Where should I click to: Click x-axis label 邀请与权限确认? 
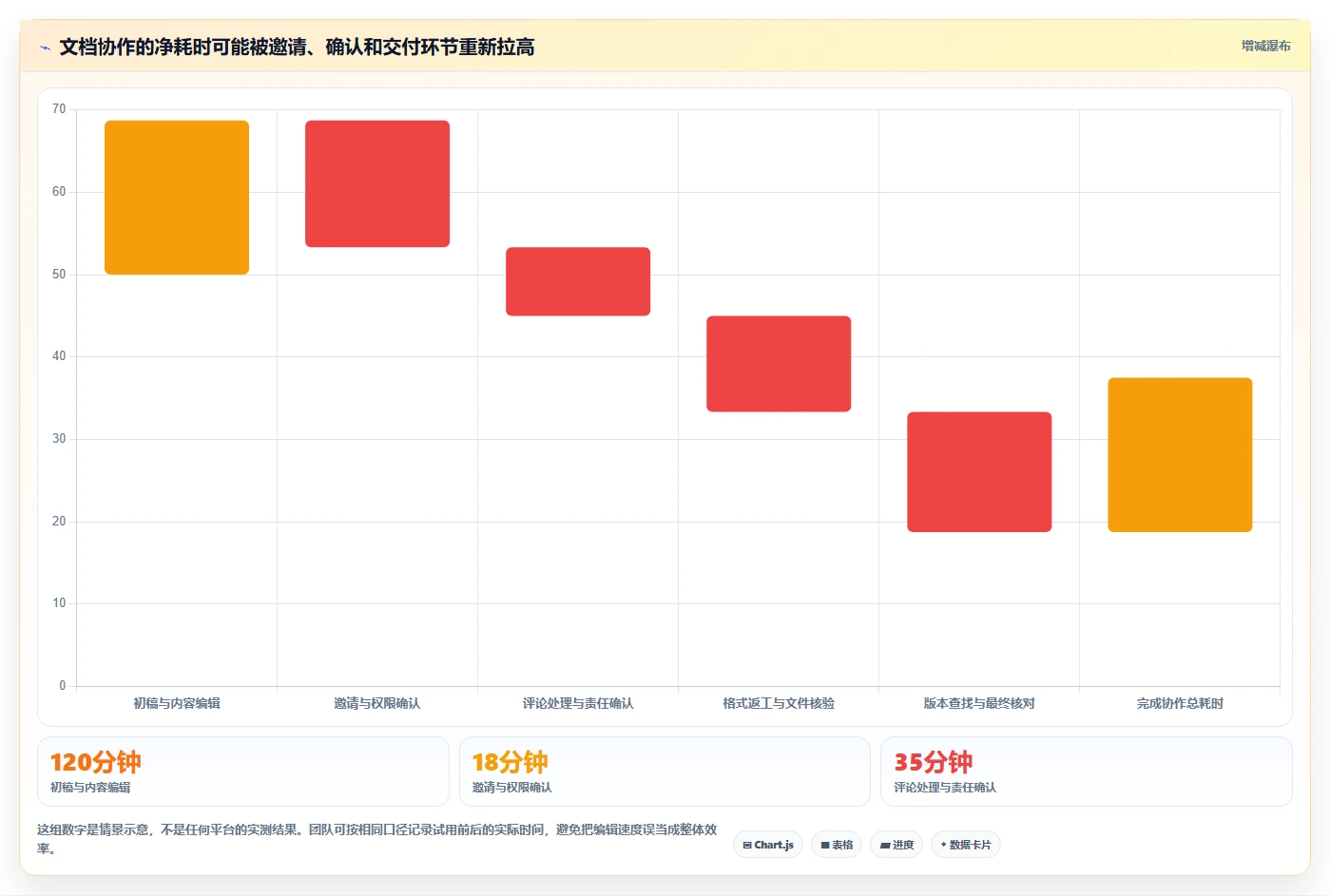coord(377,703)
